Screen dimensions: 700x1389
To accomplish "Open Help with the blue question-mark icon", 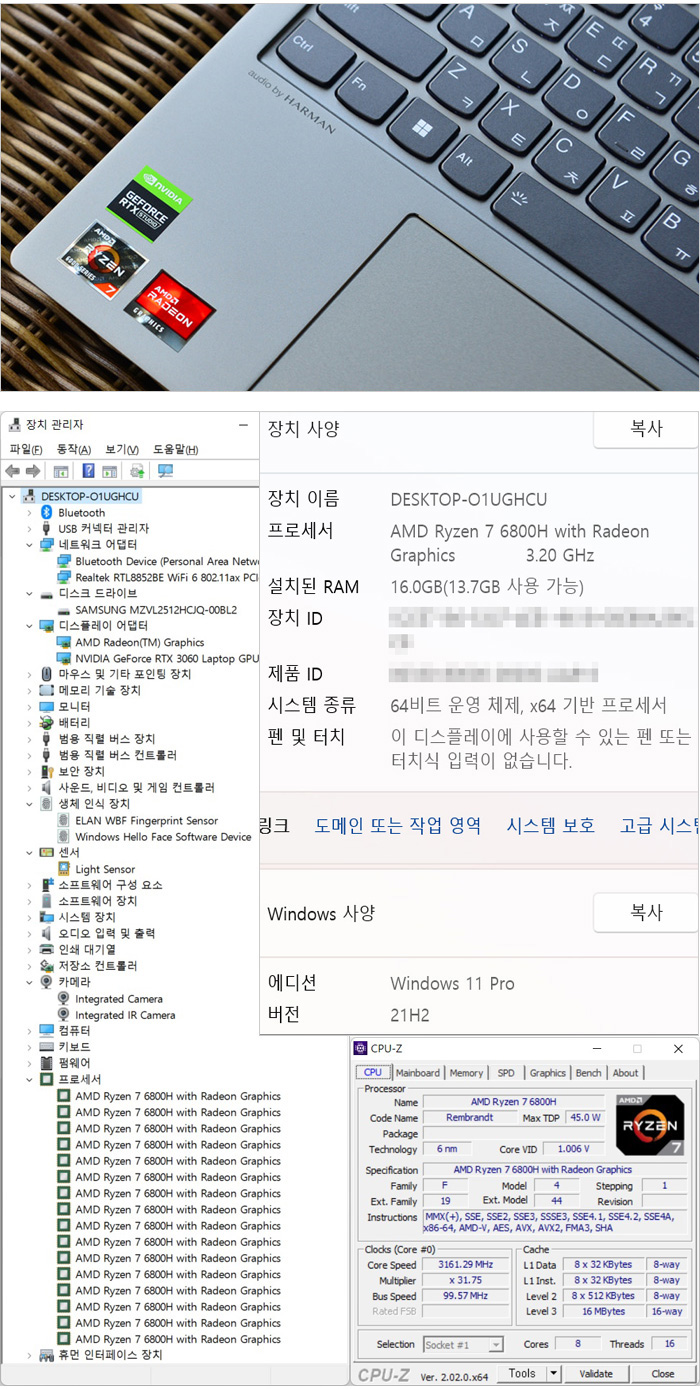I will (88, 471).
